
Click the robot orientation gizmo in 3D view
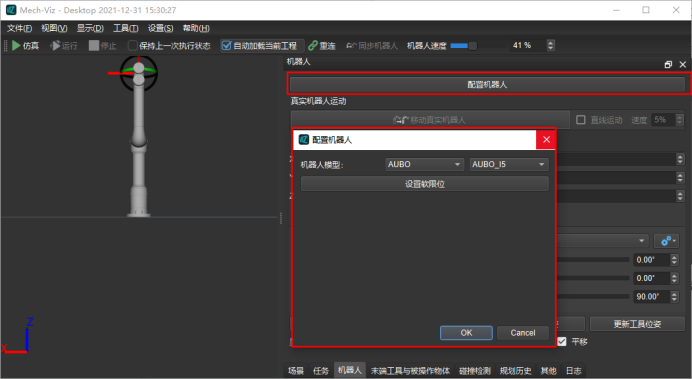coord(138,72)
